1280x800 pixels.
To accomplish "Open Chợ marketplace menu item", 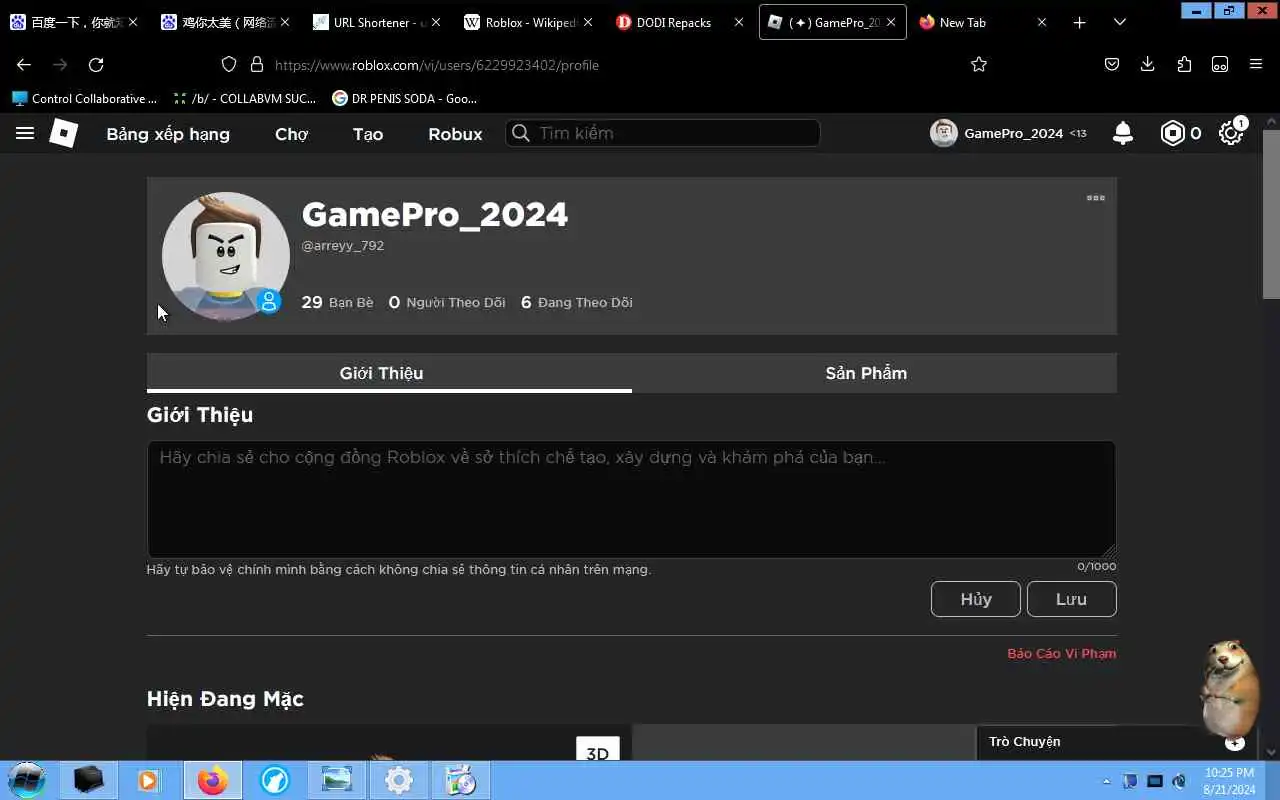I will (292, 134).
